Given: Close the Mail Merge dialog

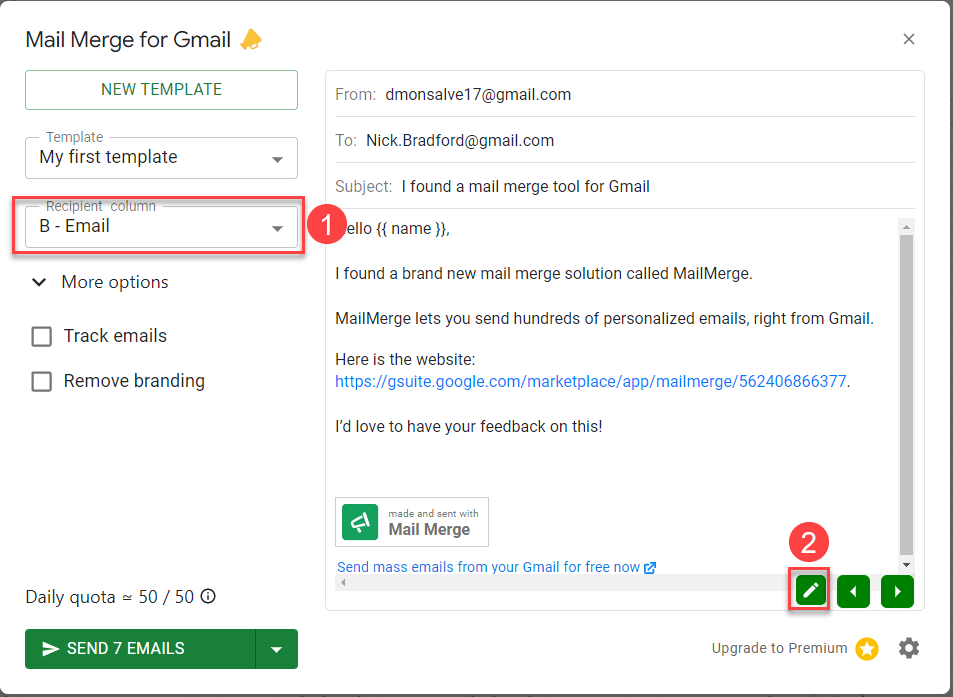Looking at the screenshot, I should tap(909, 39).
